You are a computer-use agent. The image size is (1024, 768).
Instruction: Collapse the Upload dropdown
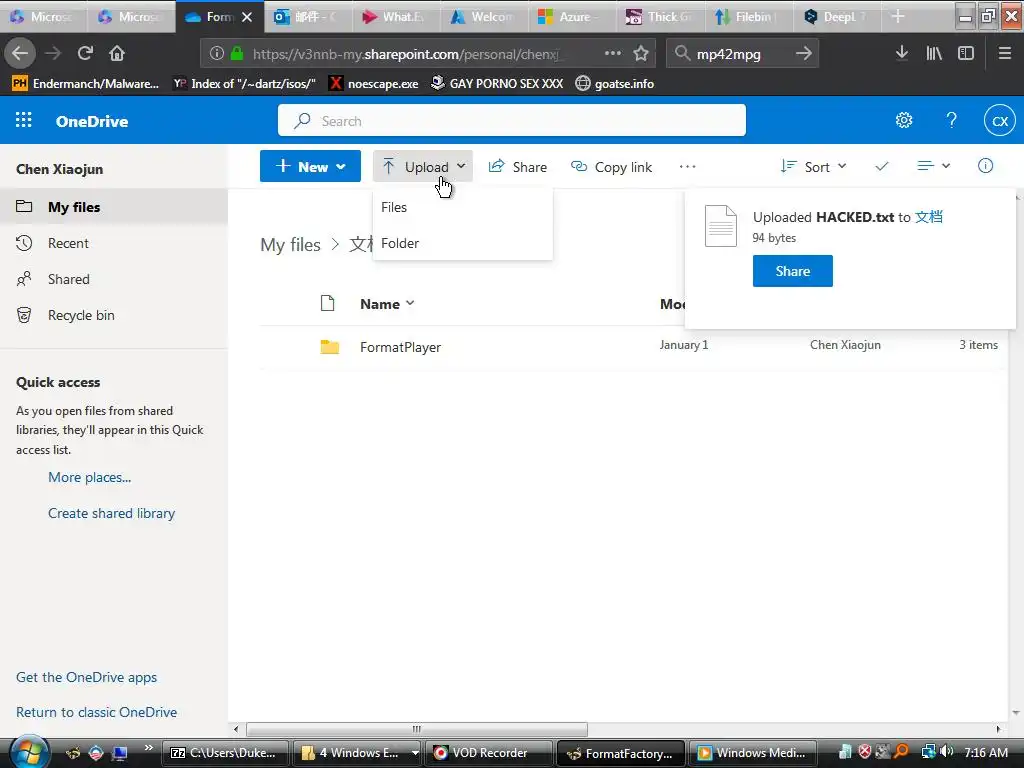click(423, 167)
